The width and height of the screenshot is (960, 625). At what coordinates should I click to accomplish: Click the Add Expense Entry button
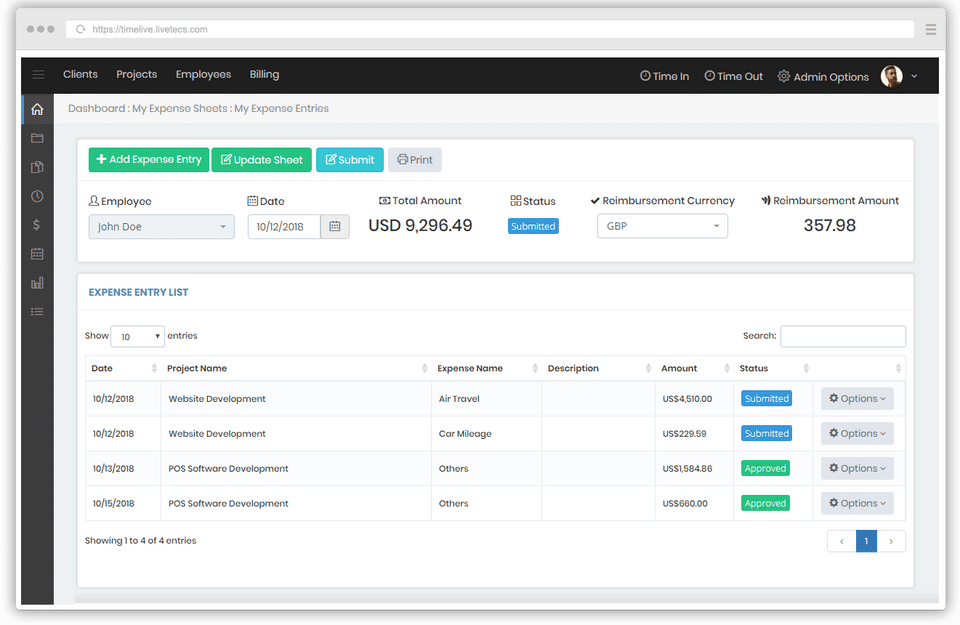(149, 160)
